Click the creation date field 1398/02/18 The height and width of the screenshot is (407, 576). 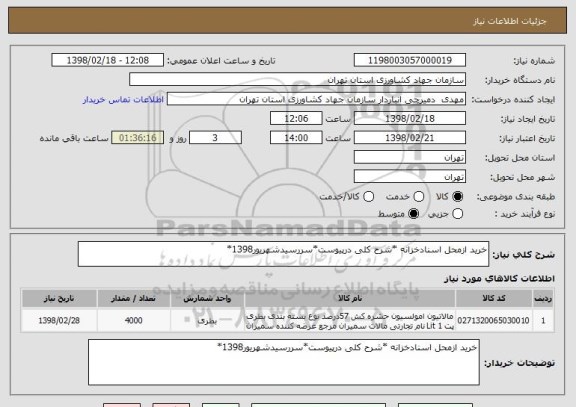coord(410,119)
